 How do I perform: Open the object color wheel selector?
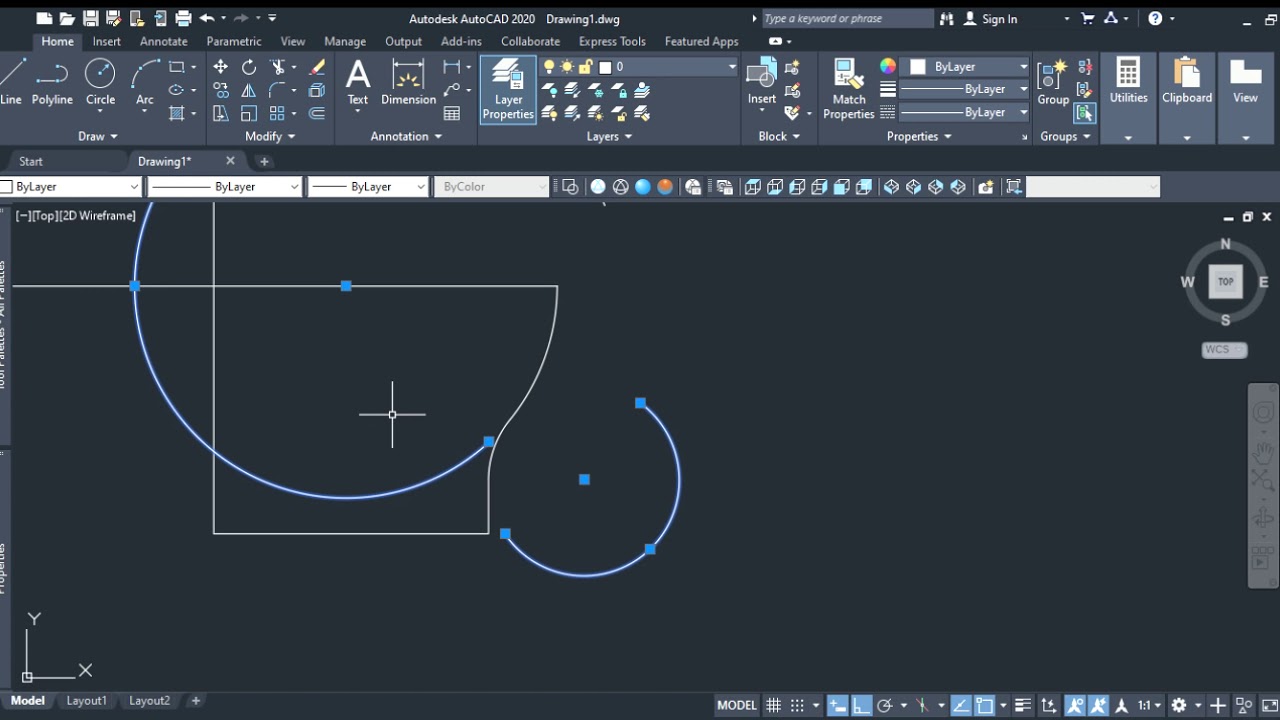point(887,67)
